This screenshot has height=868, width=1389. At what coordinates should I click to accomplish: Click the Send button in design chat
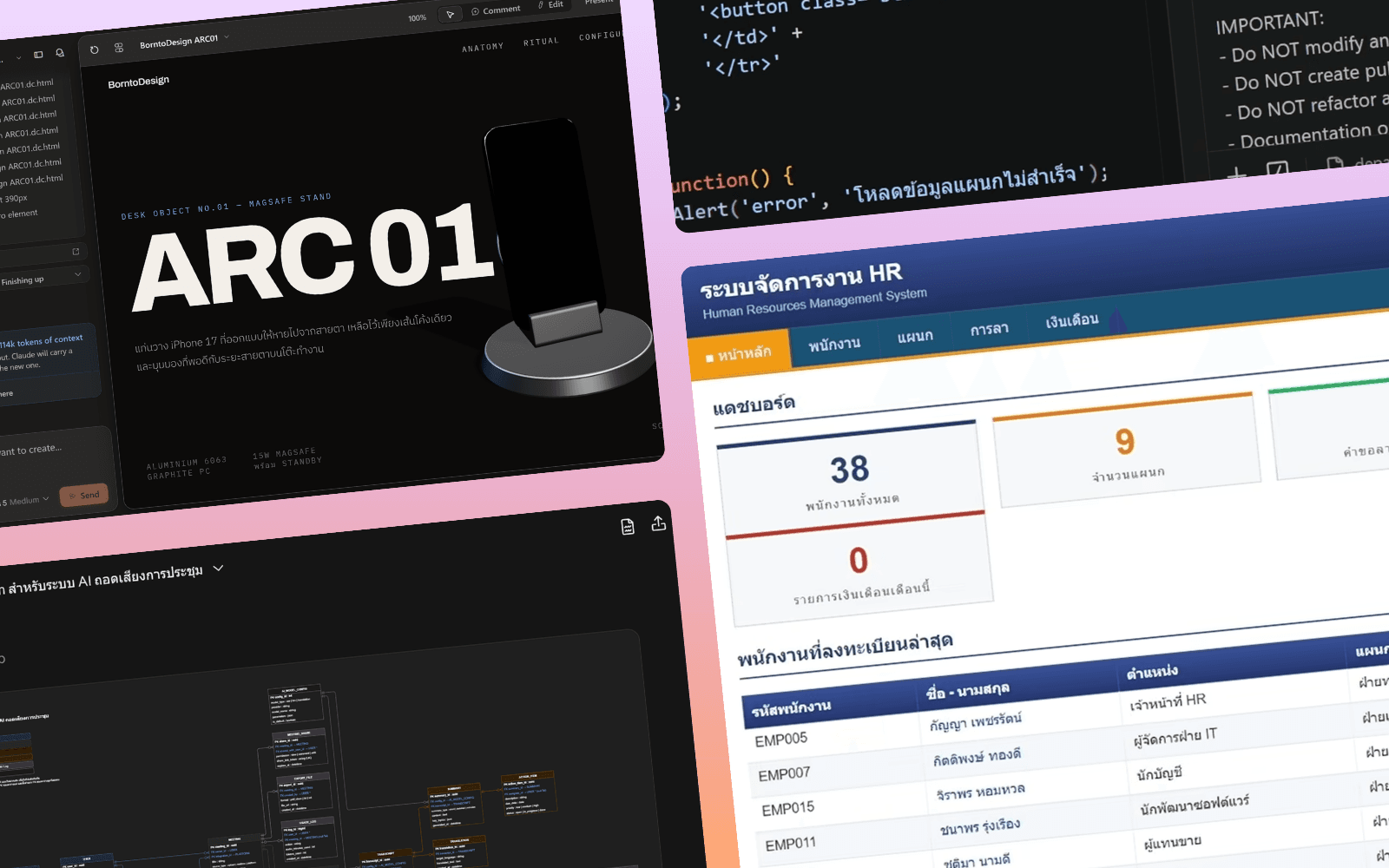[x=84, y=495]
